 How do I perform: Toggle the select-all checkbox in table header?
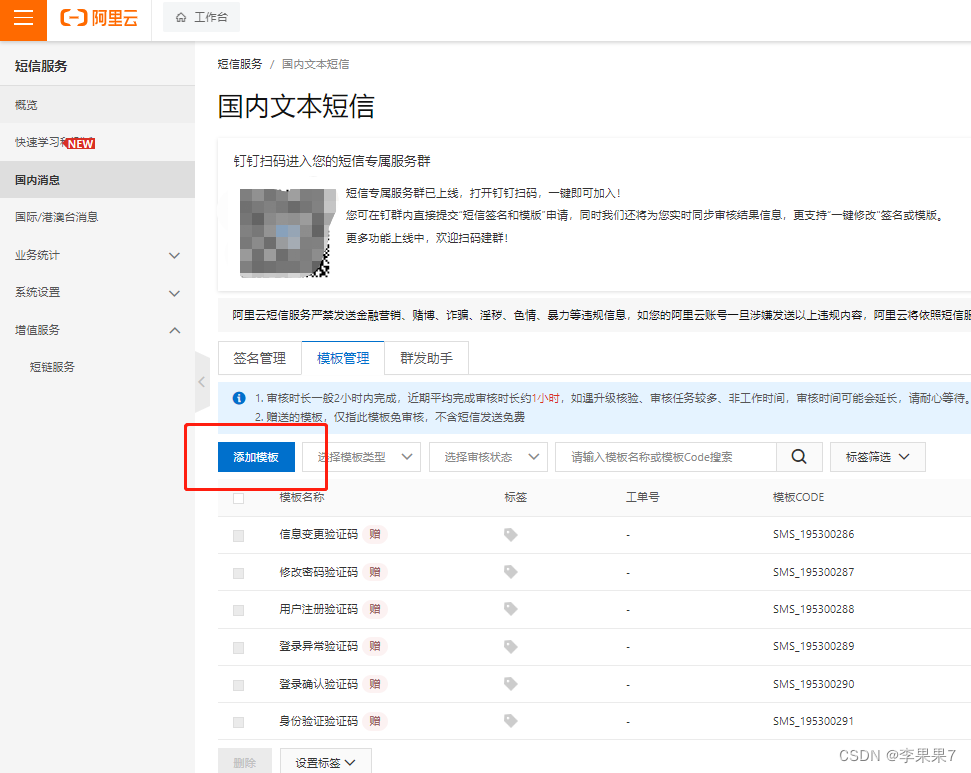[x=238, y=498]
